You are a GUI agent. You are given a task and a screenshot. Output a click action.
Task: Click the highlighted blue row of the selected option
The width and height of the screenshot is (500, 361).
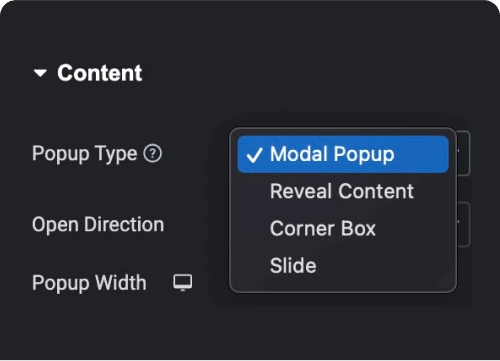(343, 154)
